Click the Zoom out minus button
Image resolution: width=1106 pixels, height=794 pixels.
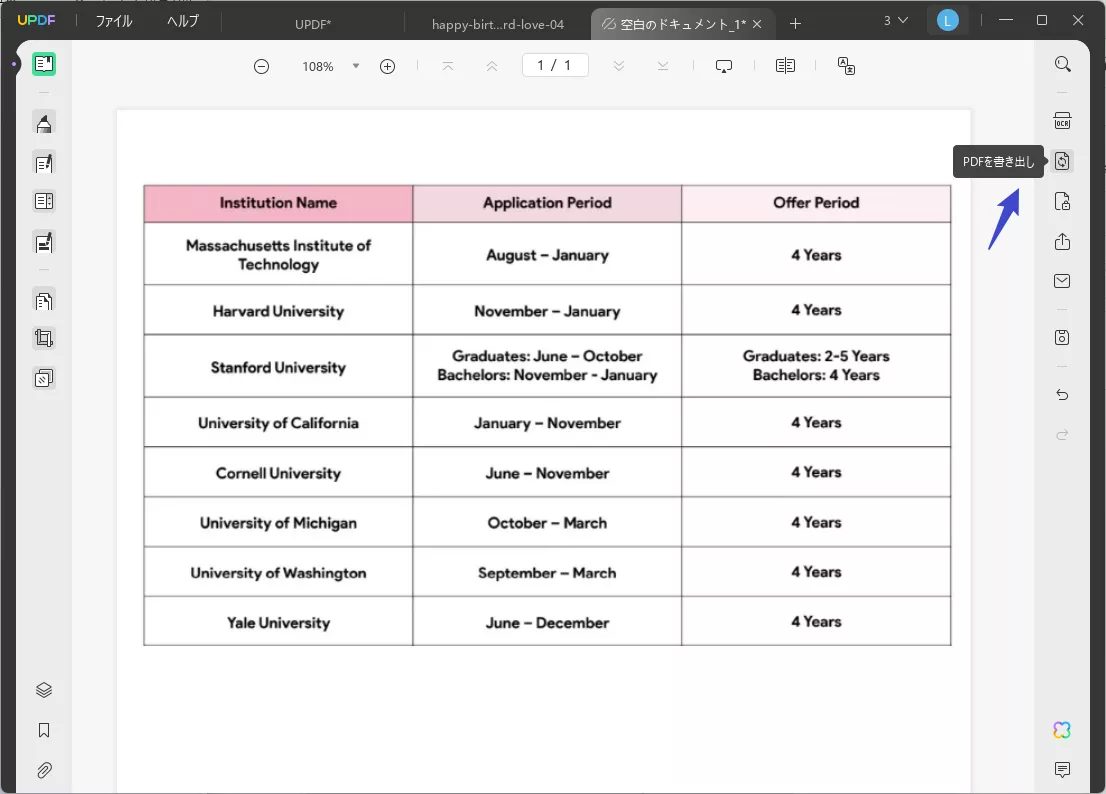[x=261, y=66]
